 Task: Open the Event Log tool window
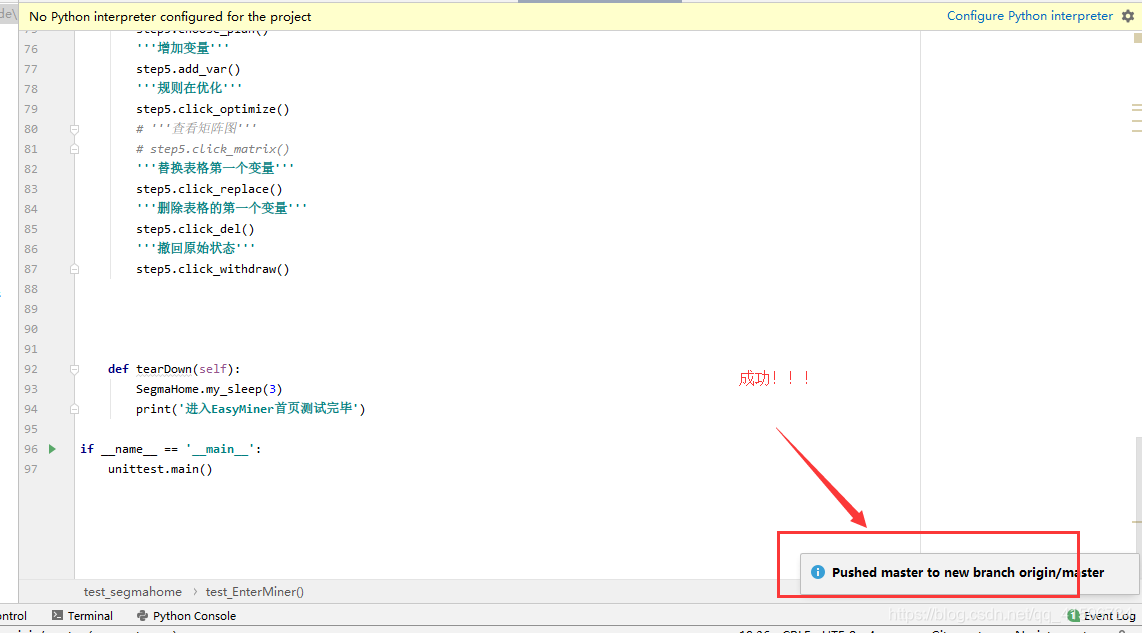click(1101, 616)
